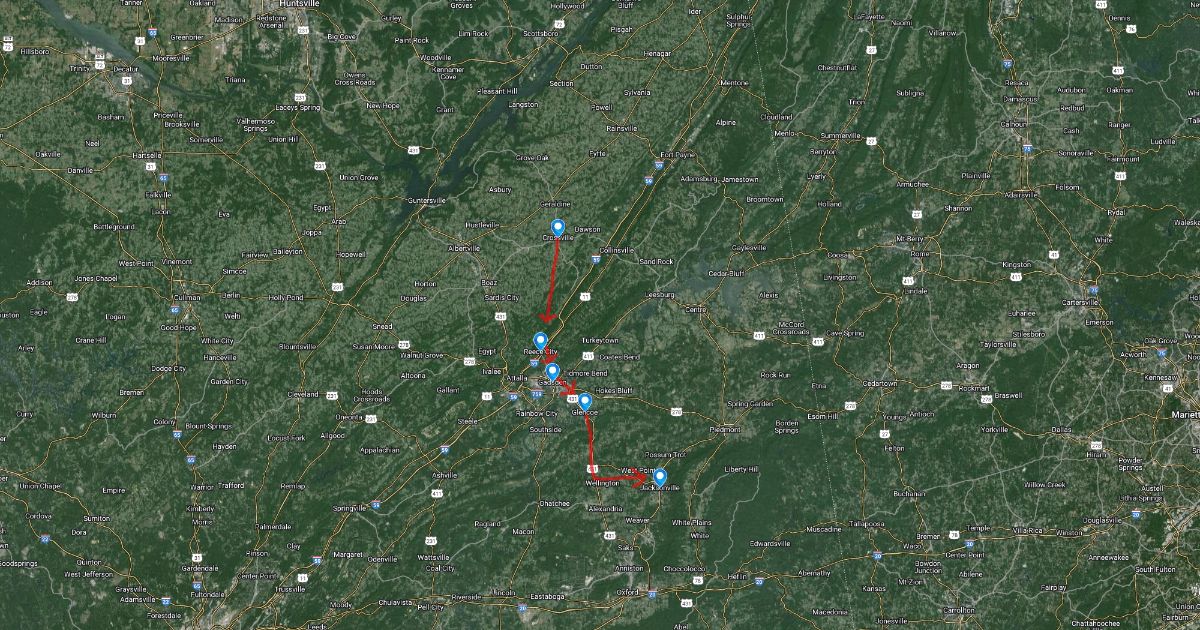Image resolution: width=1200 pixels, height=630 pixels.
Task: Select the Cartersville label
Action: click(x=1078, y=302)
